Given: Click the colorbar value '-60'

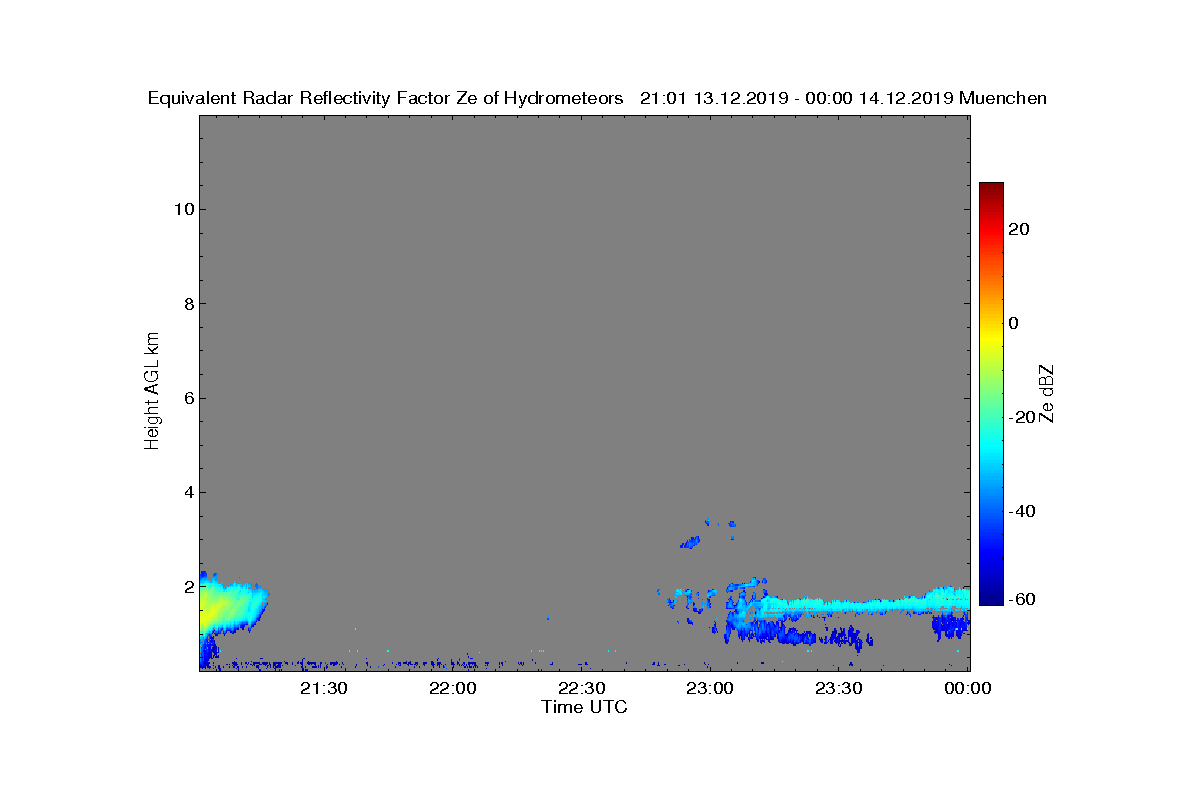Looking at the screenshot, I should click(1021, 599).
